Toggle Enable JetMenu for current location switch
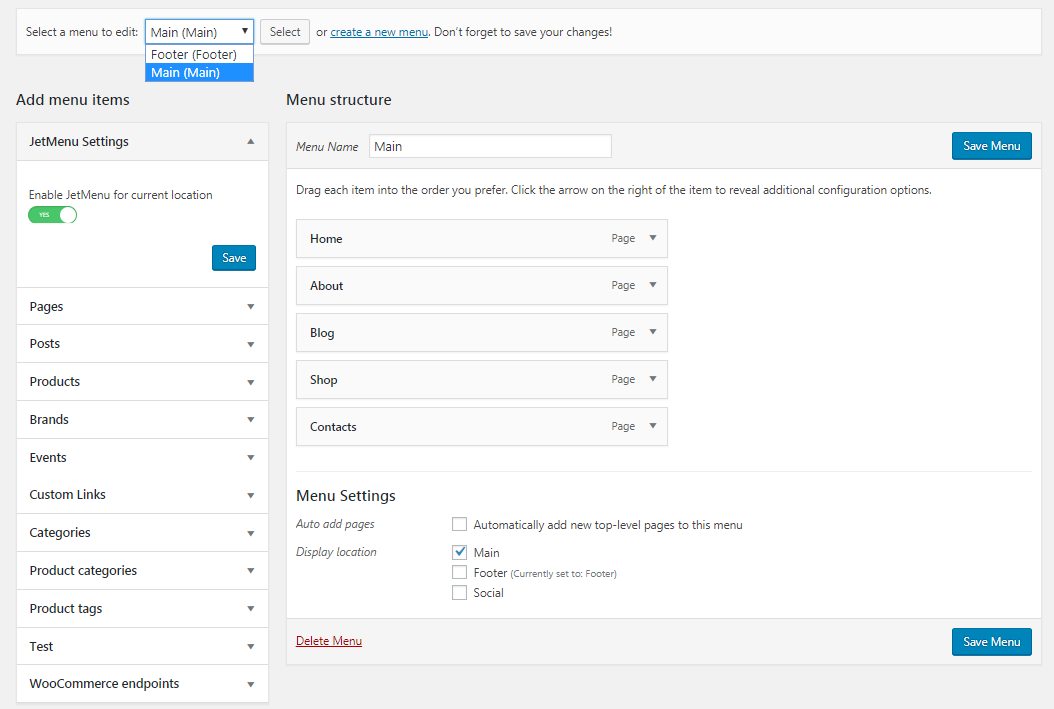Image resolution: width=1054 pixels, height=709 pixels. tap(53, 215)
